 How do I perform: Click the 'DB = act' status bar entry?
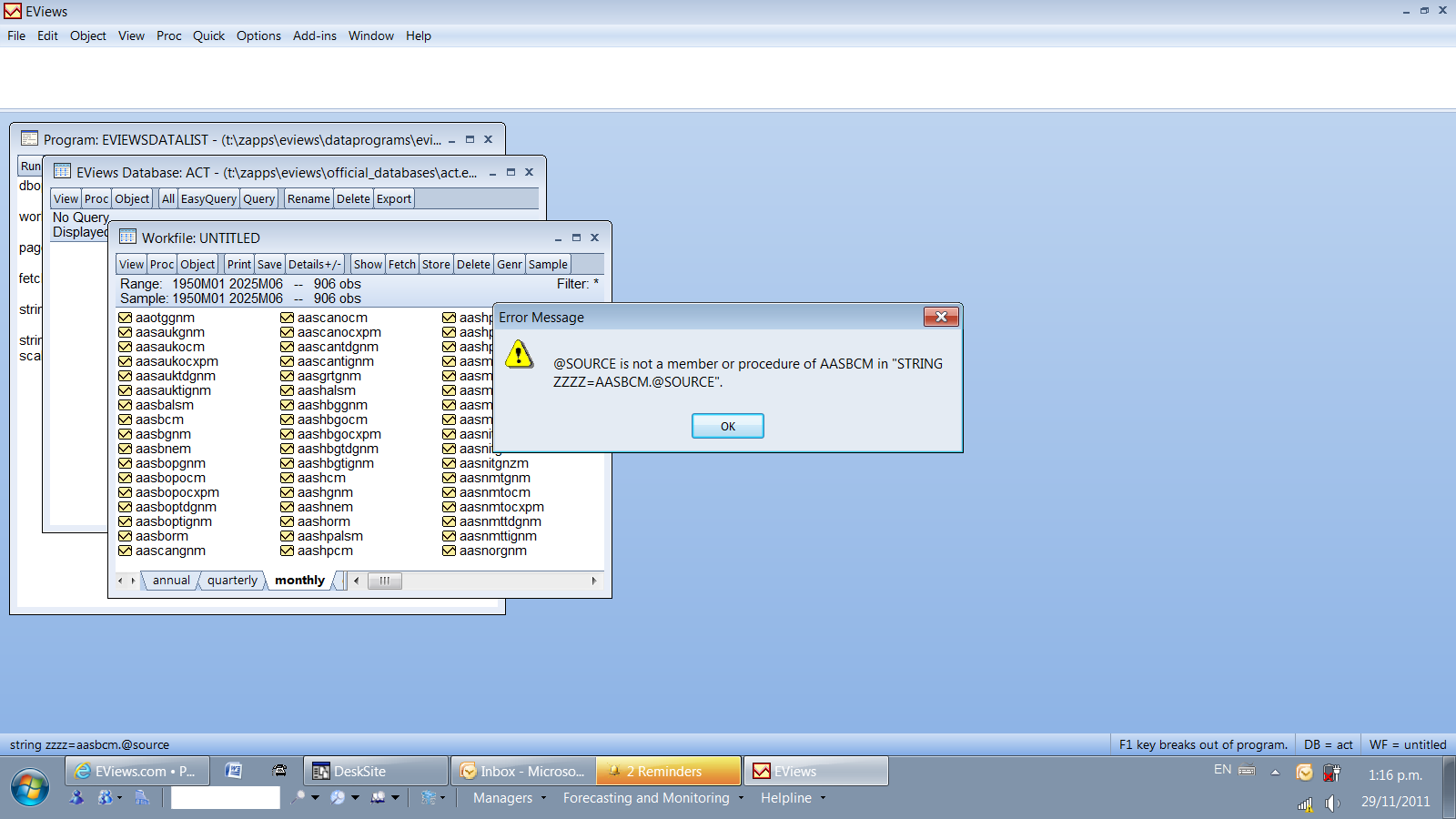(1329, 744)
